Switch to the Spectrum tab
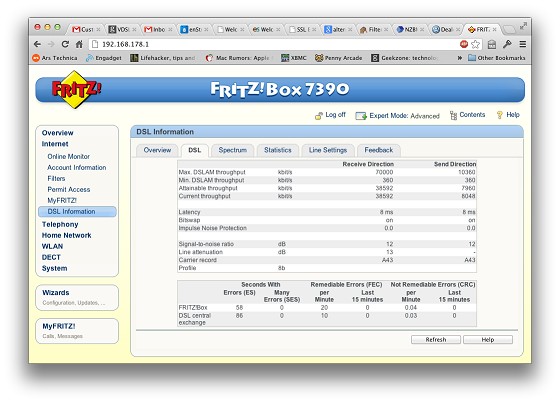Viewport: 560px width, 403px height. [232, 150]
